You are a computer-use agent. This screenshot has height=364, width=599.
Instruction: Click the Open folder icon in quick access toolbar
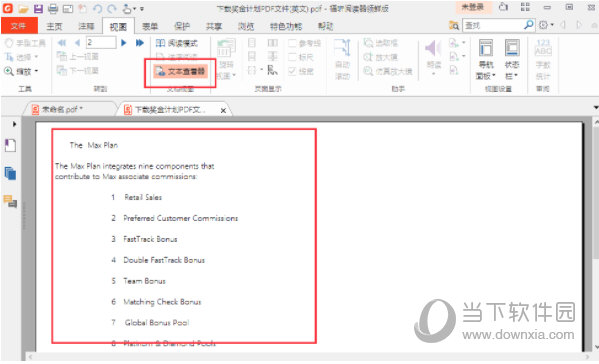click(23, 8)
